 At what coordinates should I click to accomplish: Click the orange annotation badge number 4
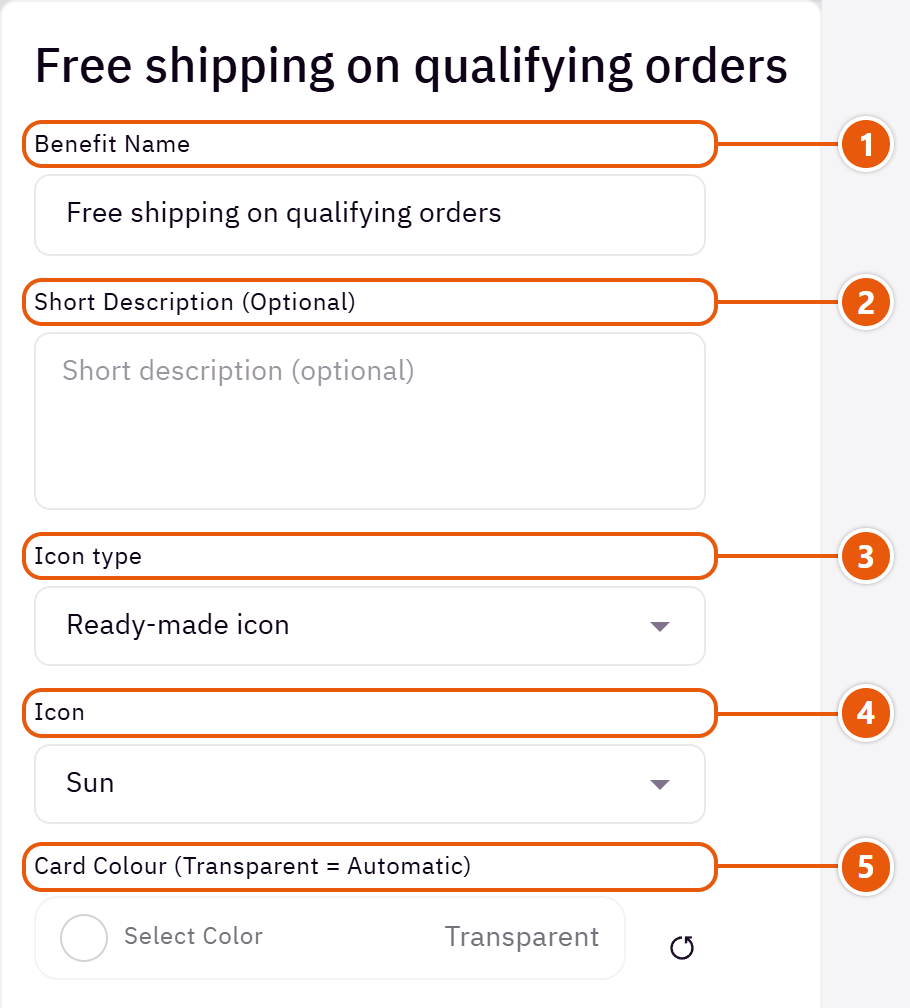(x=866, y=713)
